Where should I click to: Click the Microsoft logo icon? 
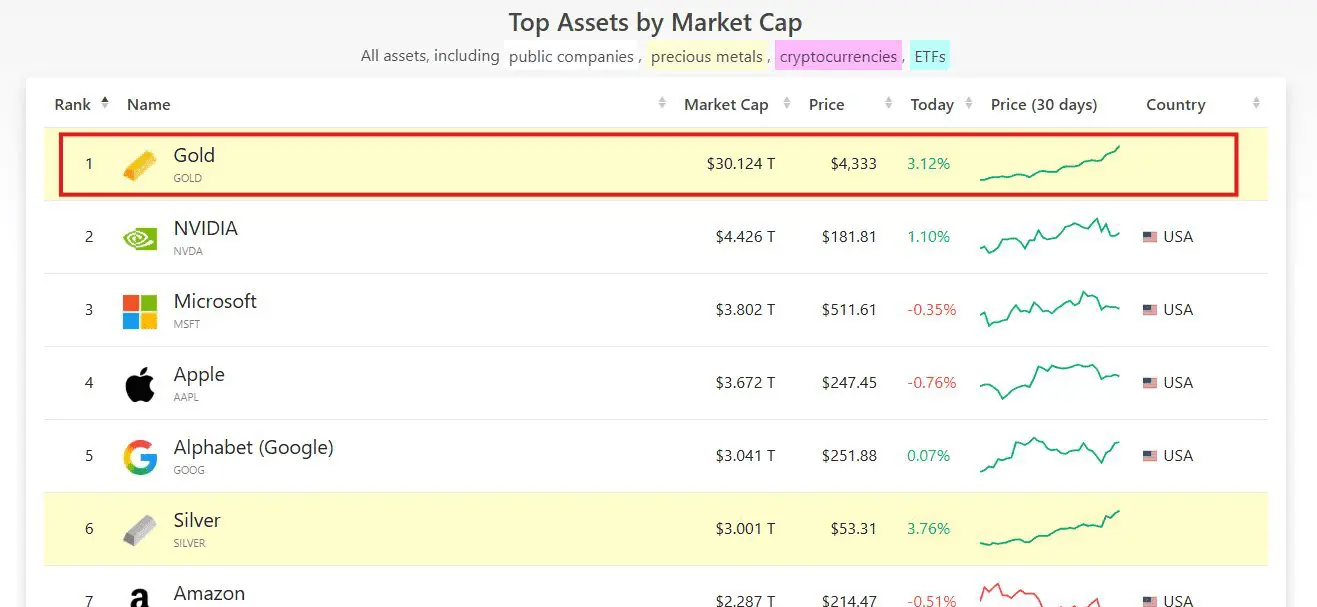140,311
